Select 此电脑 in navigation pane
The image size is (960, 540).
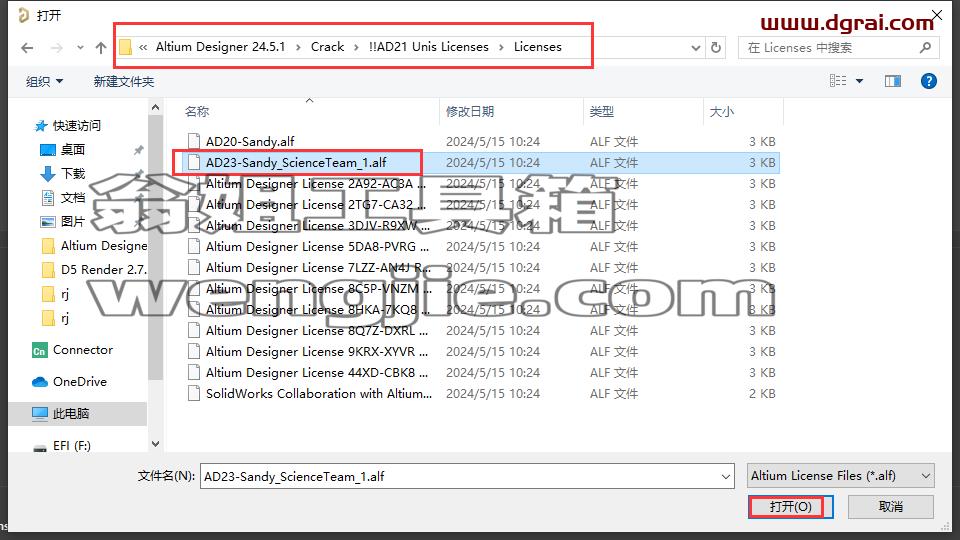[x=71, y=413]
